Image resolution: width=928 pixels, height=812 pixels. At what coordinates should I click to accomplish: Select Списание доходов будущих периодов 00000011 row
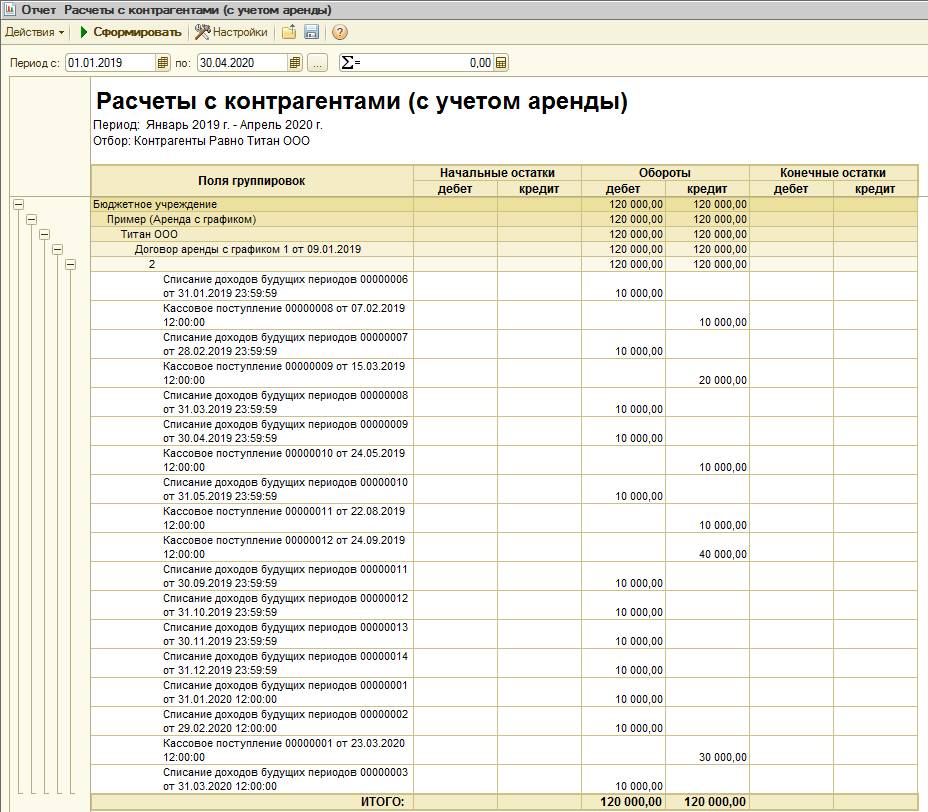[504, 576]
